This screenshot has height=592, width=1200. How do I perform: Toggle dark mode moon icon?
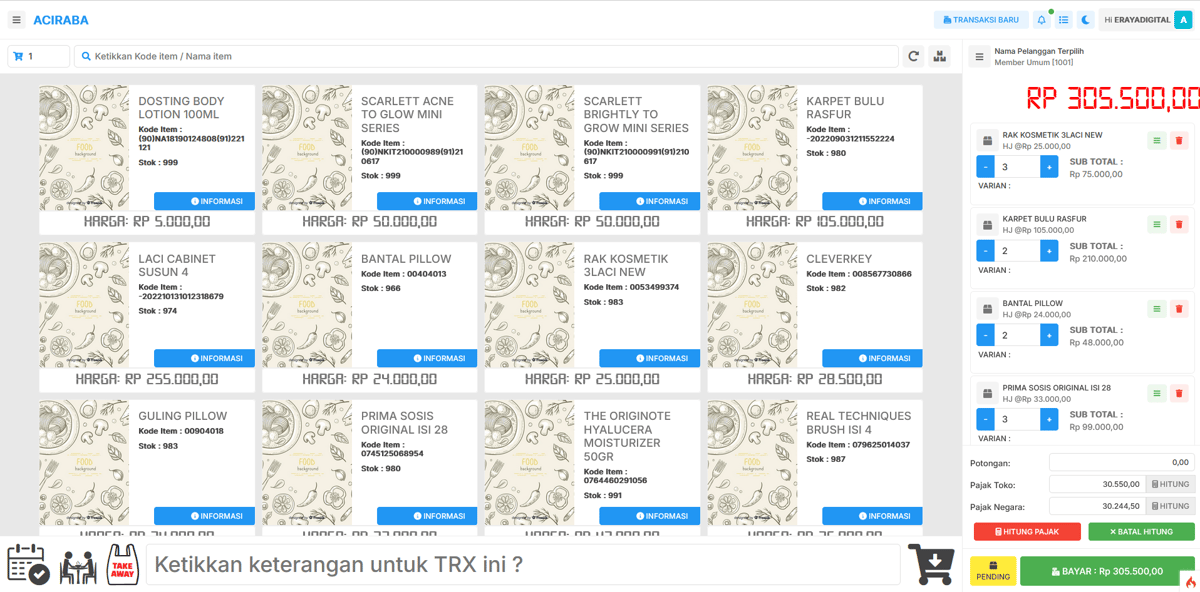(1085, 20)
